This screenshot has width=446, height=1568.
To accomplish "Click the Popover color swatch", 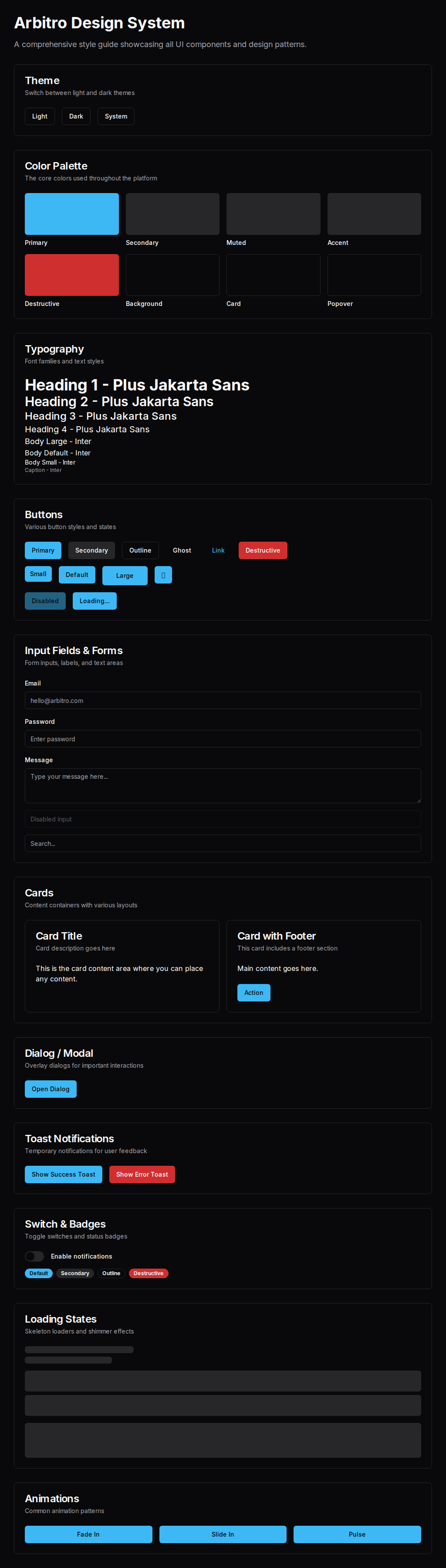I will 374,275.
